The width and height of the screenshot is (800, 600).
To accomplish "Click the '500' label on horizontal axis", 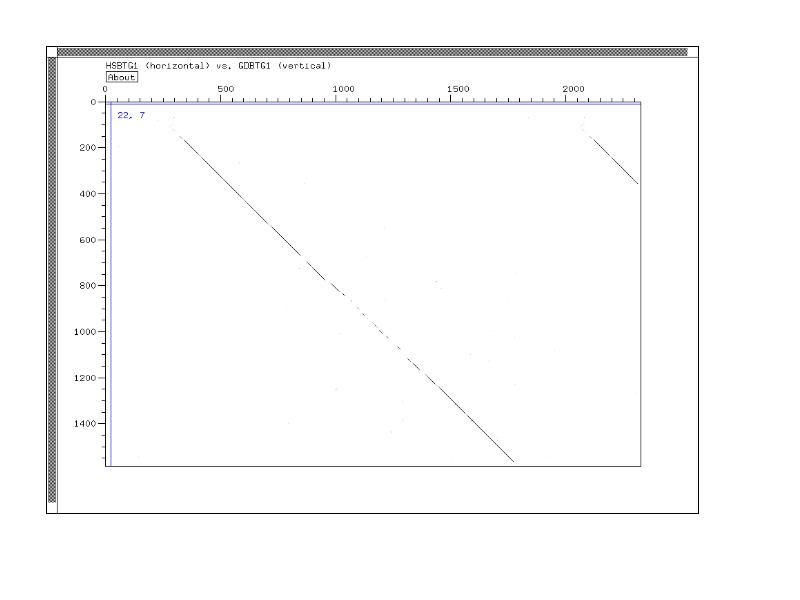I will pyautogui.click(x=226, y=89).
